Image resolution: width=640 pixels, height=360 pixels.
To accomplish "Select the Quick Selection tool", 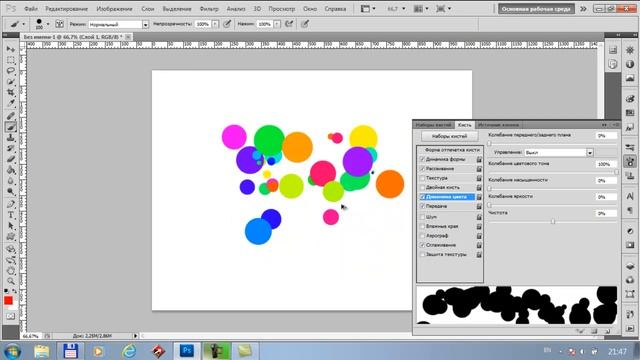I will [11, 82].
